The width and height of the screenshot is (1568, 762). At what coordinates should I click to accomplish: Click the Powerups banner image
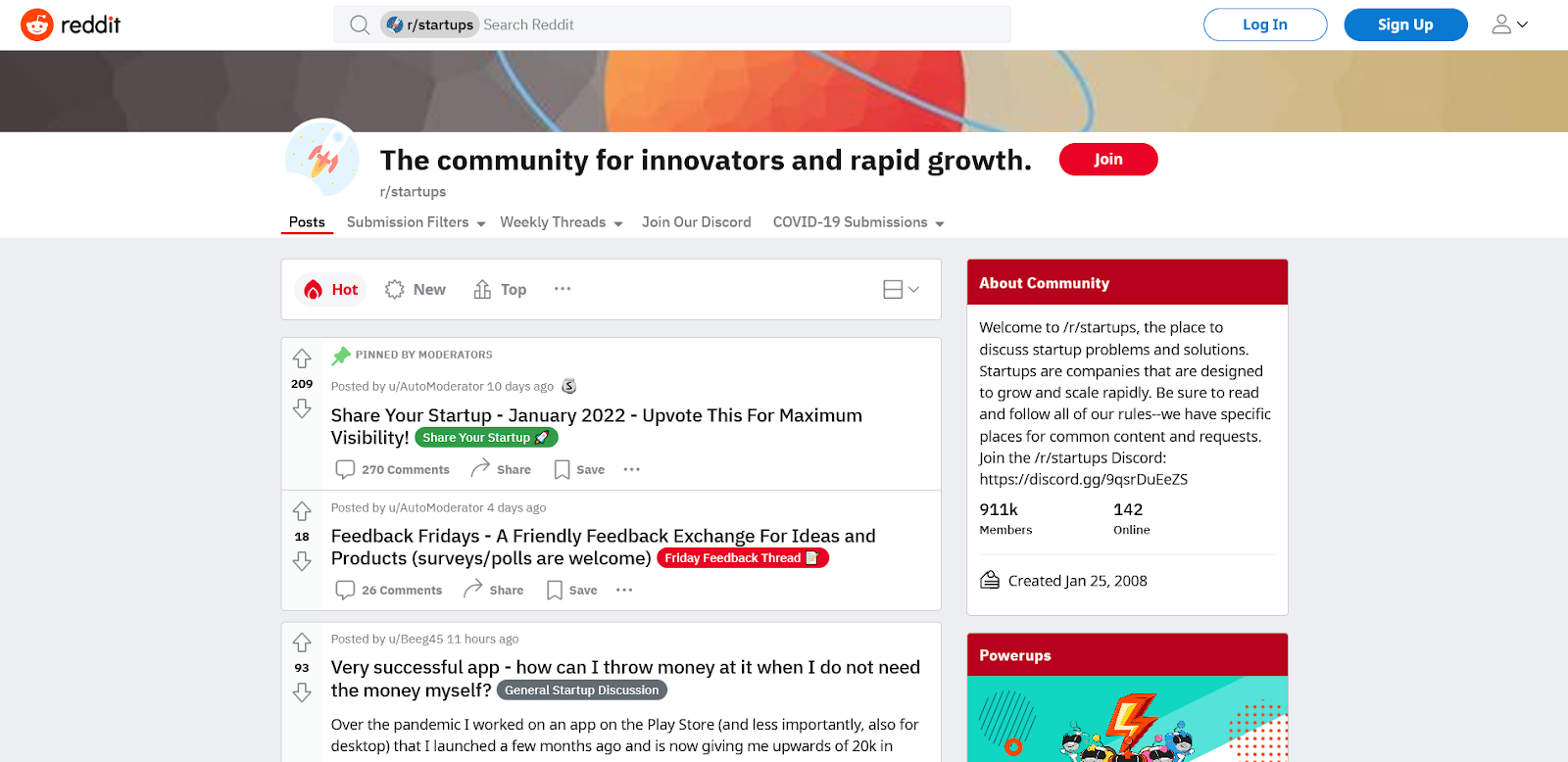1127,719
